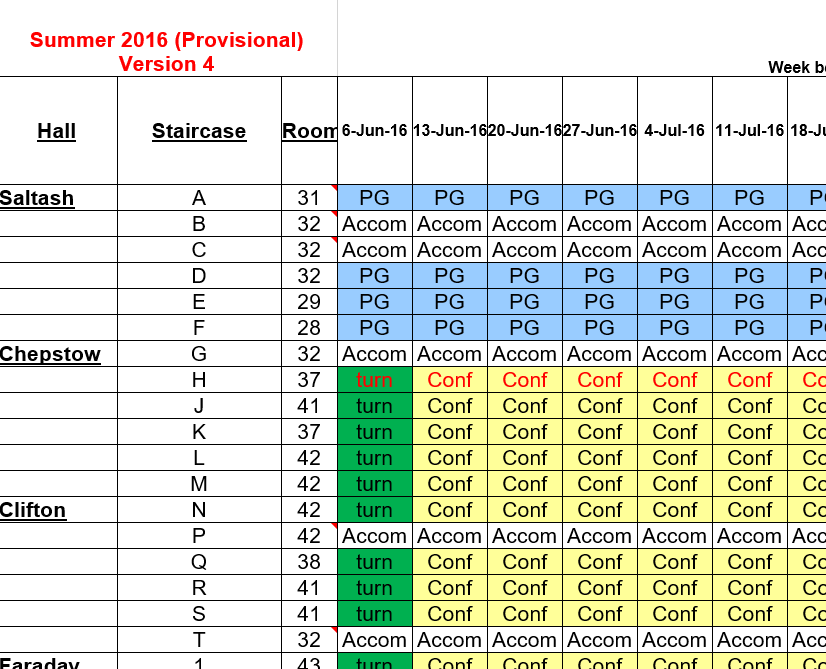The height and width of the screenshot is (669, 826).
Task: Open the Chepstow hall name cell
Action: (50, 354)
